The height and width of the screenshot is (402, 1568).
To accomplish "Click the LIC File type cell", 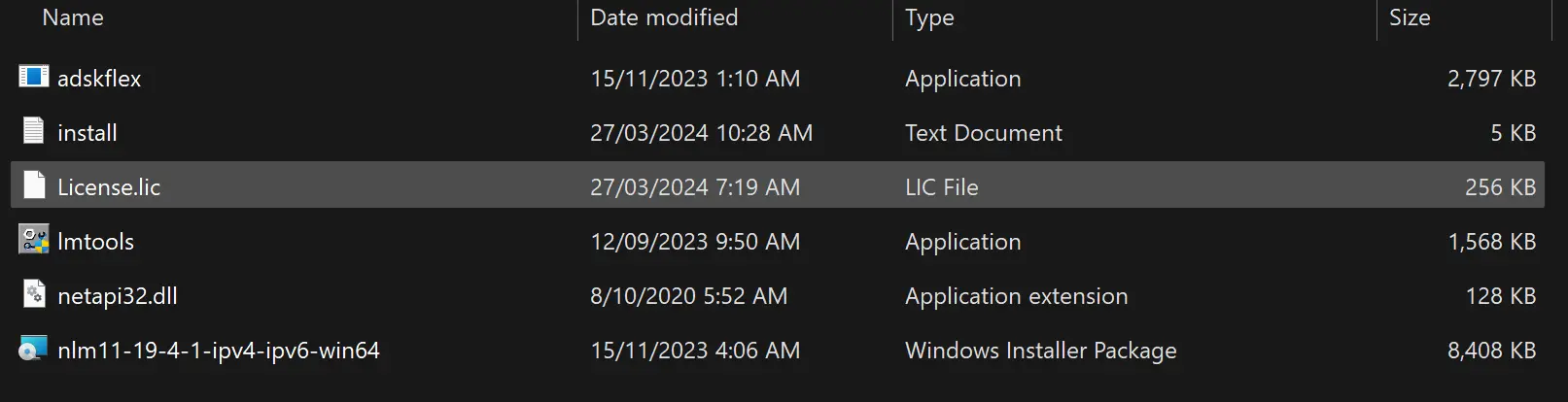I will pos(942,187).
